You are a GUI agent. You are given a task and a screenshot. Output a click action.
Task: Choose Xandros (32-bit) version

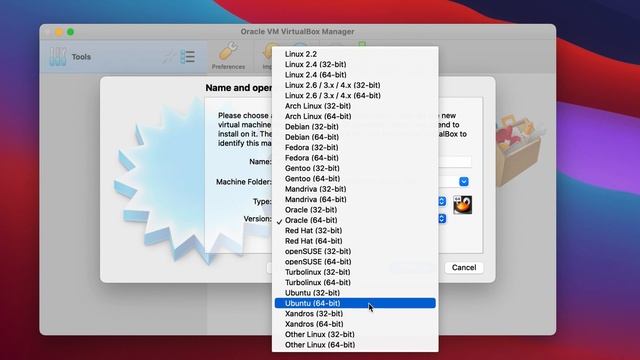coord(355,314)
